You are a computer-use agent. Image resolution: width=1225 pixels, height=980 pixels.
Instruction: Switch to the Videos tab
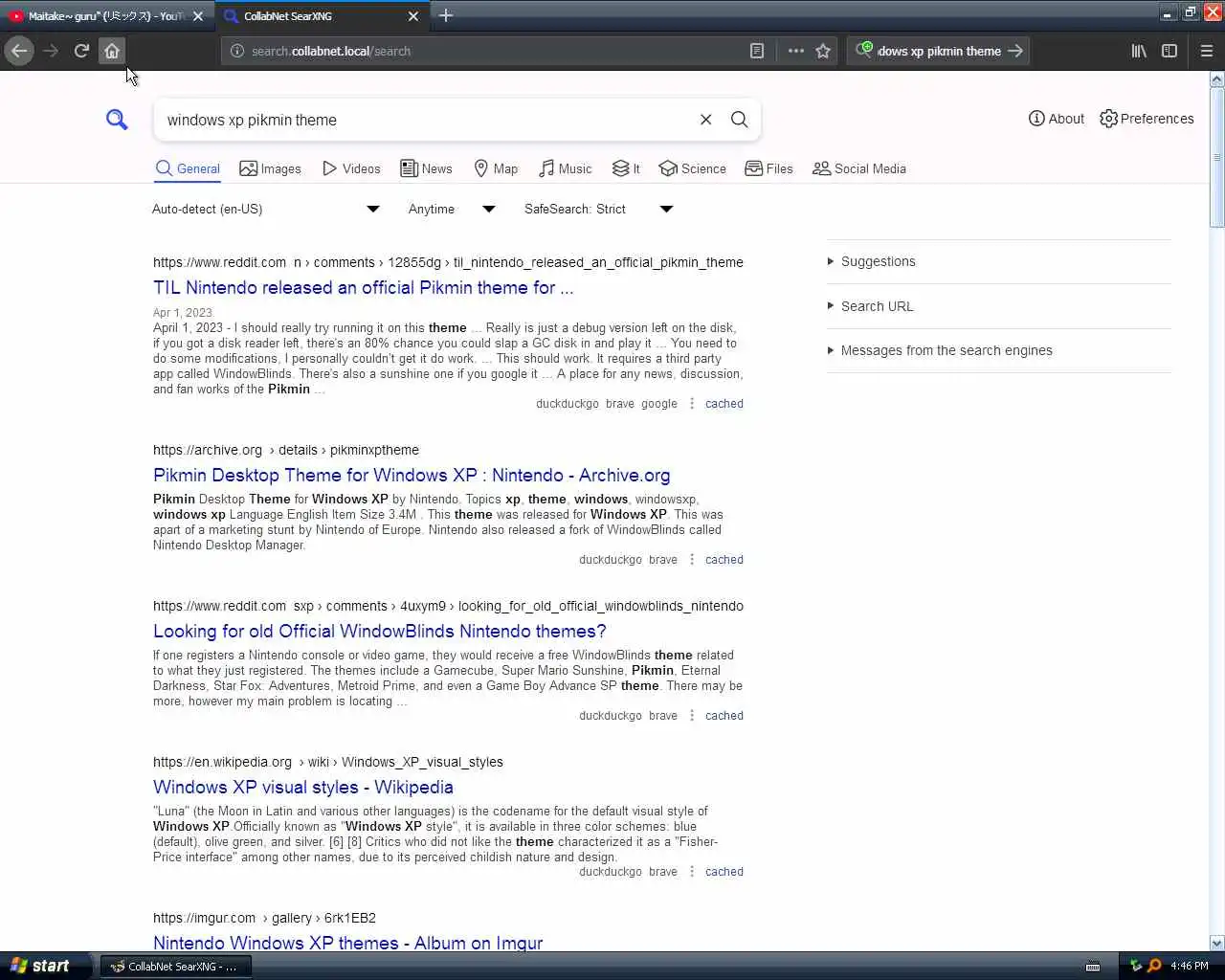pyautogui.click(x=351, y=168)
